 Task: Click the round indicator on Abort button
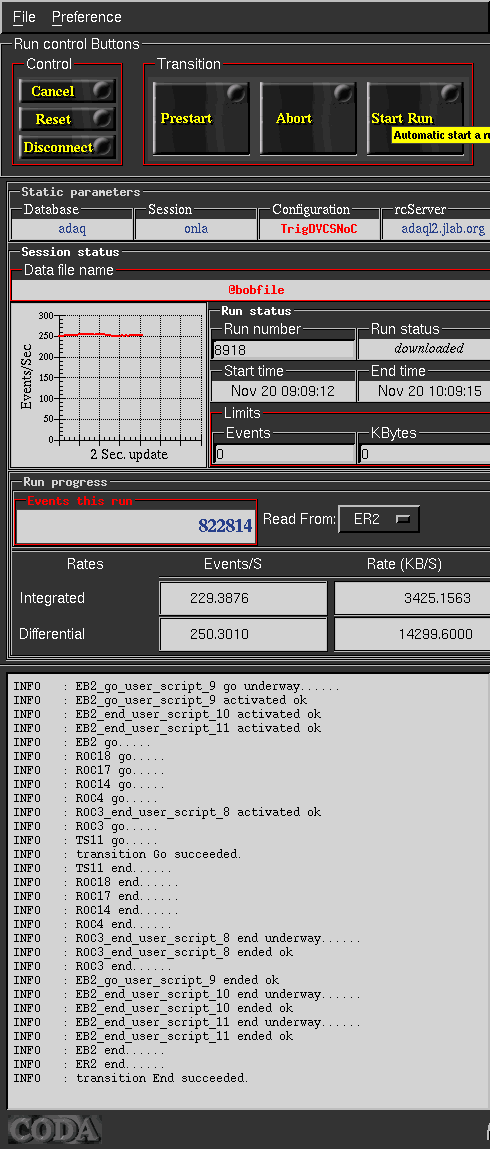tap(344, 93)
